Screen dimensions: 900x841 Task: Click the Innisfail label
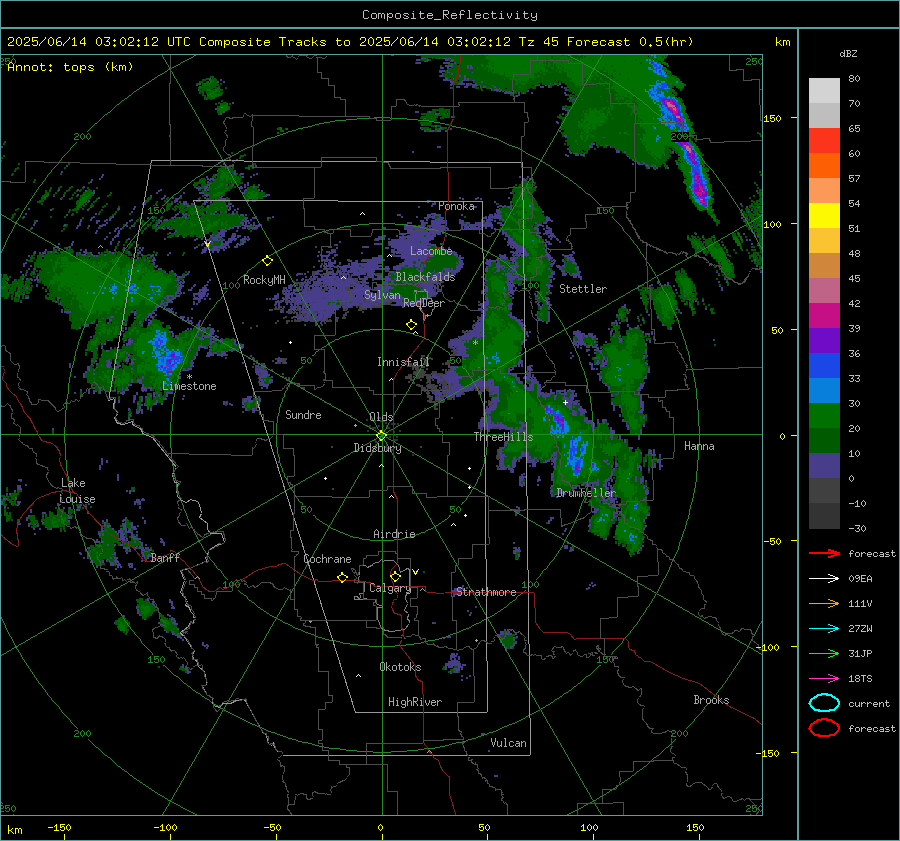[x=404, y=362]
